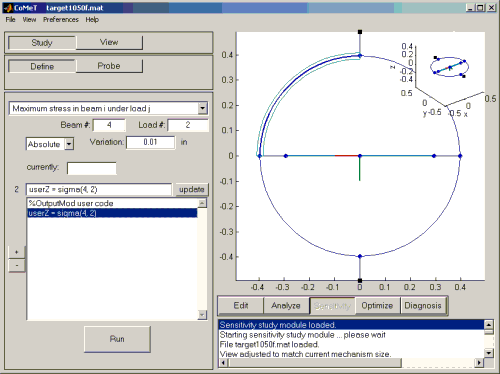Click the log scroll-up arrow

489,324
